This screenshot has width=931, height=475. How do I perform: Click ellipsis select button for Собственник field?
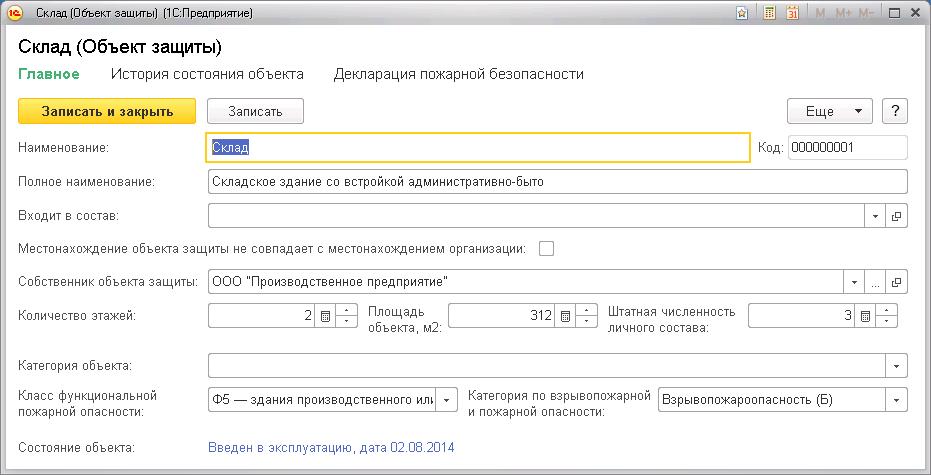(875, 282)
